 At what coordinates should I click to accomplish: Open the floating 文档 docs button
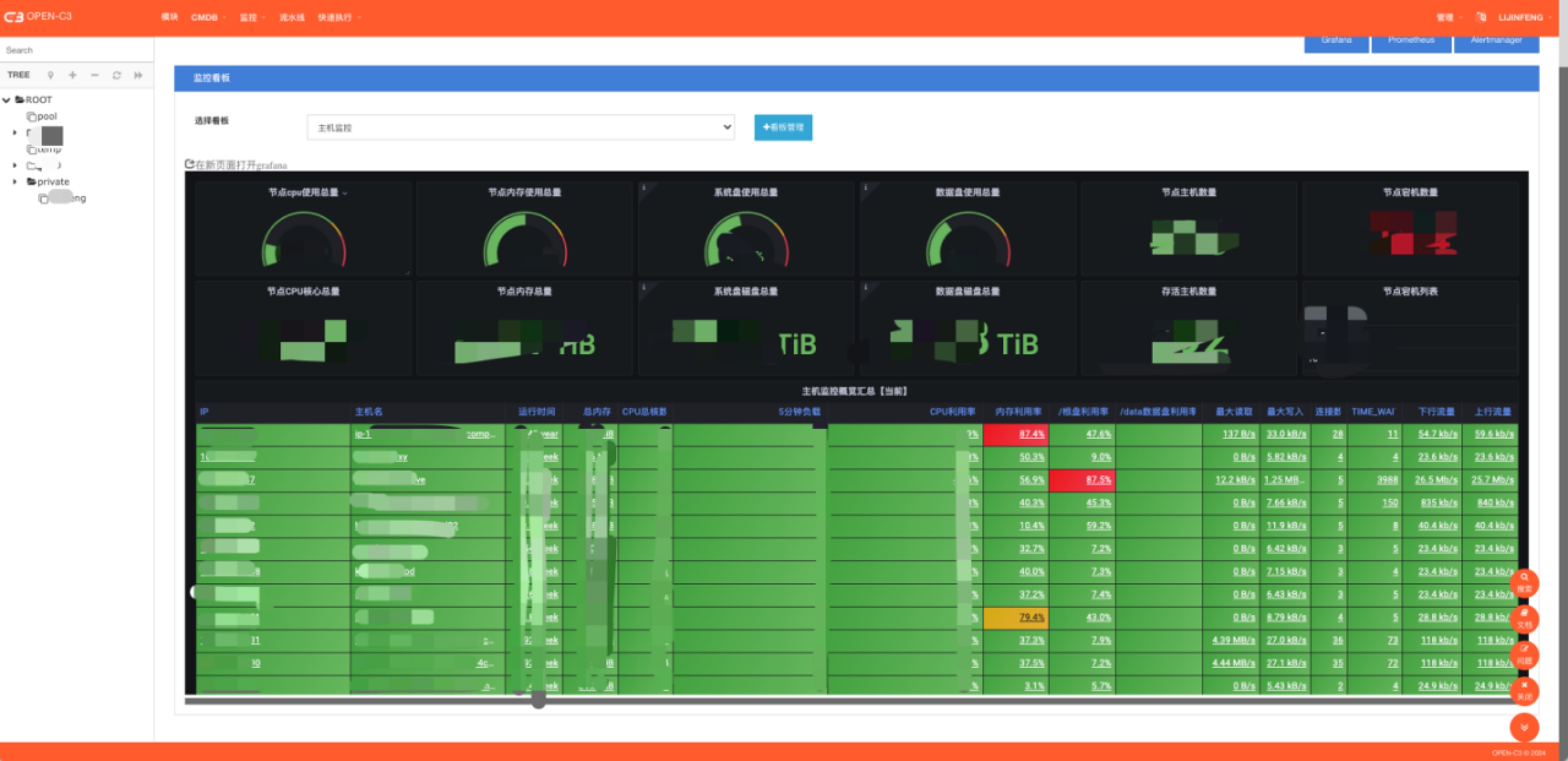pyautogui.click(x=1524, y=619)
